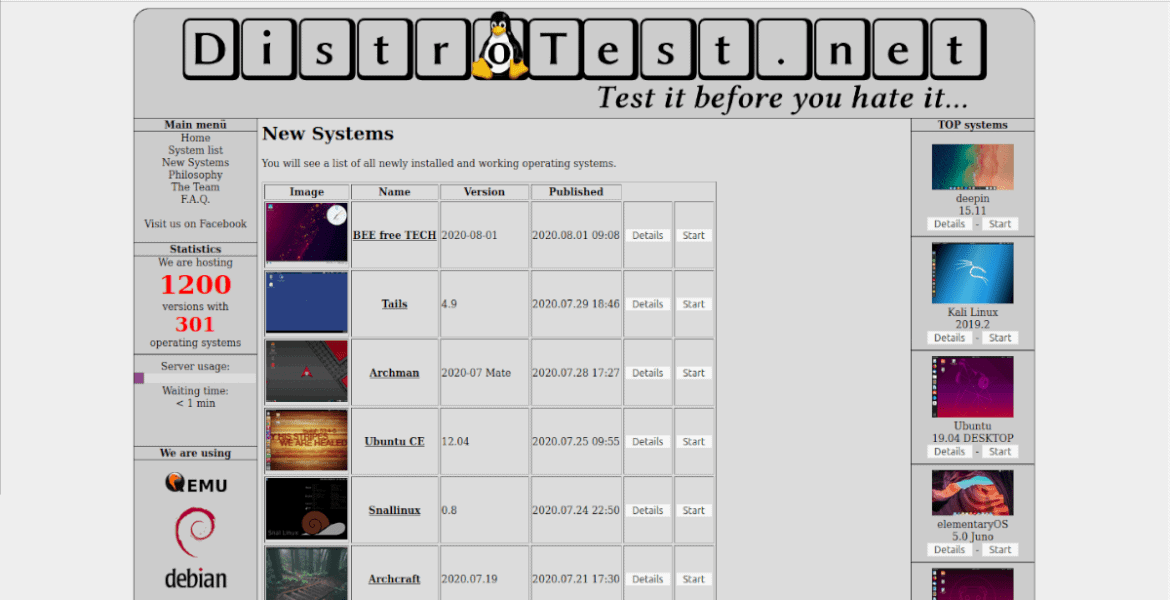Start the Archcraft system
Screen dimensions: 1170x600
coord(693,579)
